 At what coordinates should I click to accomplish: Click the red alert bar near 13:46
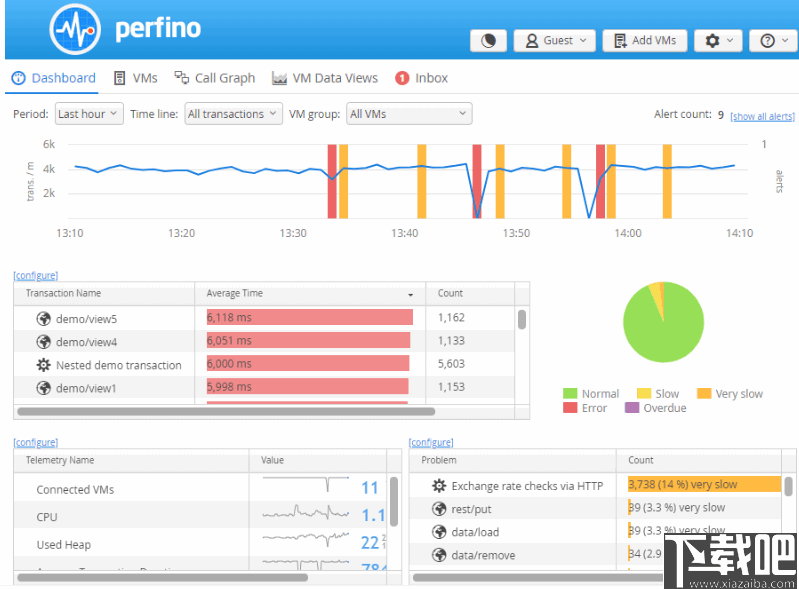coord(477,181)
